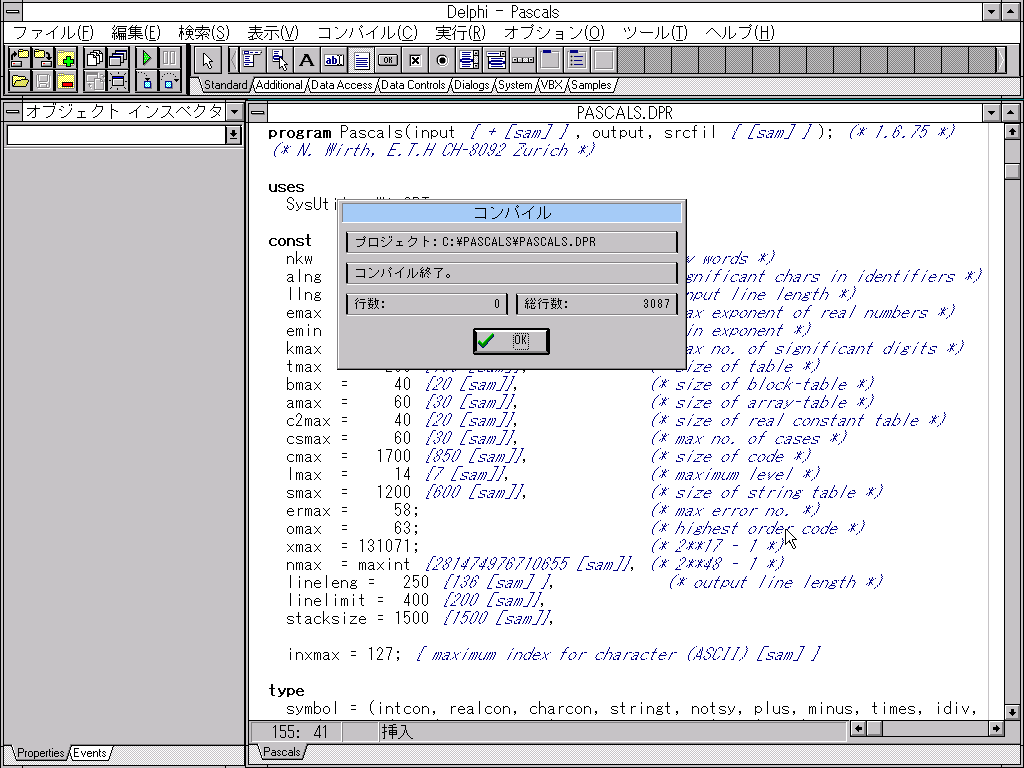1024x768 pixels.
Task: Pick the ListBox component icon
Action: 470,61
